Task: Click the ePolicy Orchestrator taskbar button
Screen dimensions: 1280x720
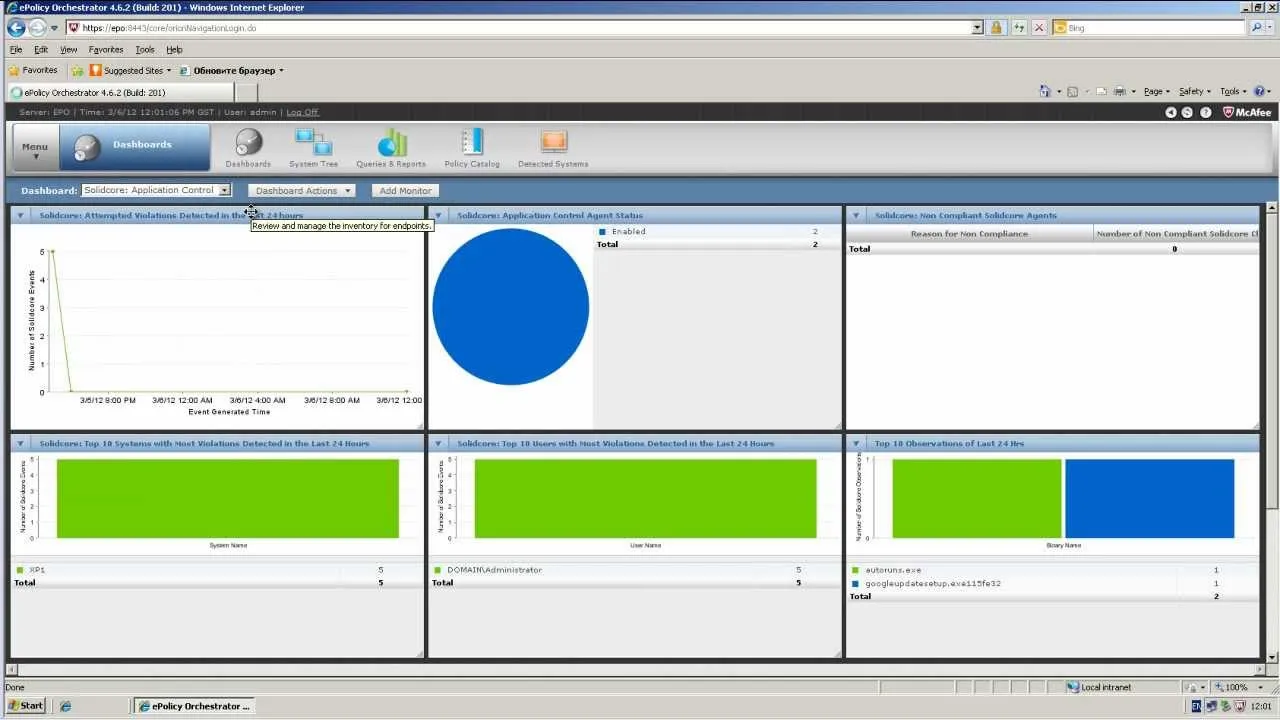Action: tap(194, 706)
